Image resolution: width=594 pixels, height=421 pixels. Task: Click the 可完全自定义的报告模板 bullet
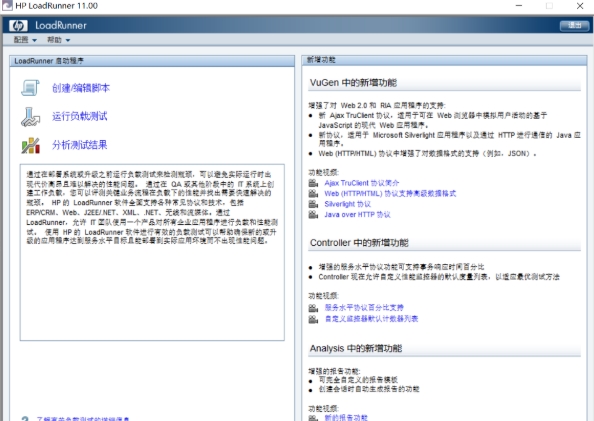358,380
